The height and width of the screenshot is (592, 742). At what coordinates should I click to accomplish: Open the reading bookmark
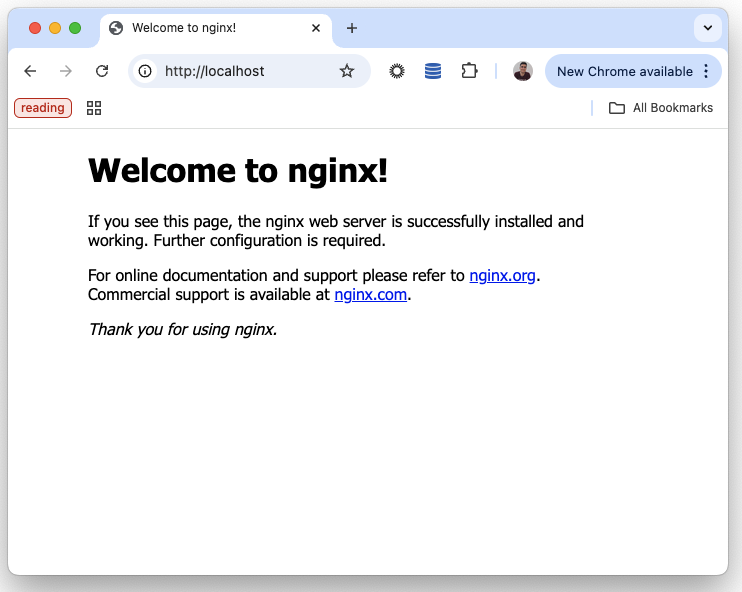43,108
